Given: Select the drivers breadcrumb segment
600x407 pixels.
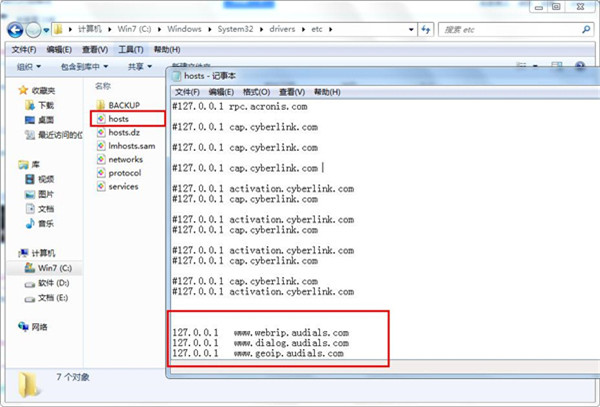Looking at the screenshot, I should [282, 29].
